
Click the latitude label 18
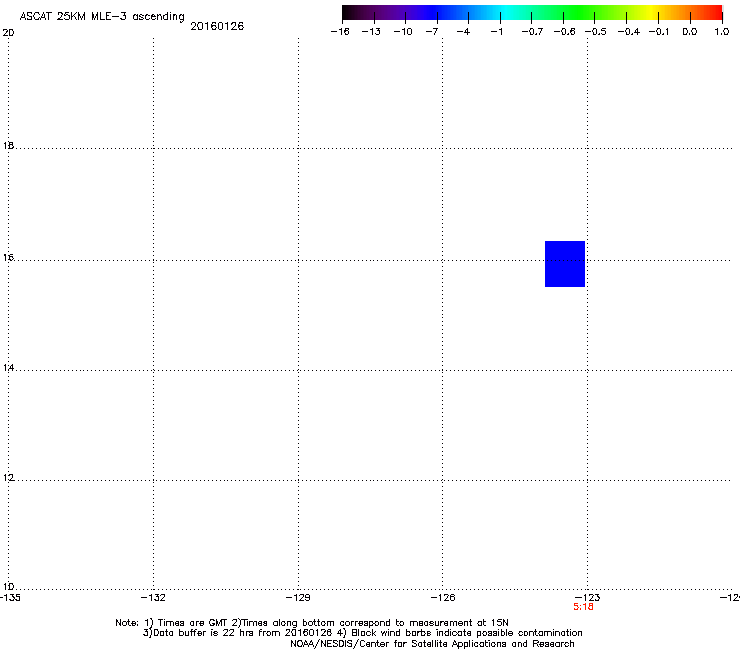[x=8, y=146]
